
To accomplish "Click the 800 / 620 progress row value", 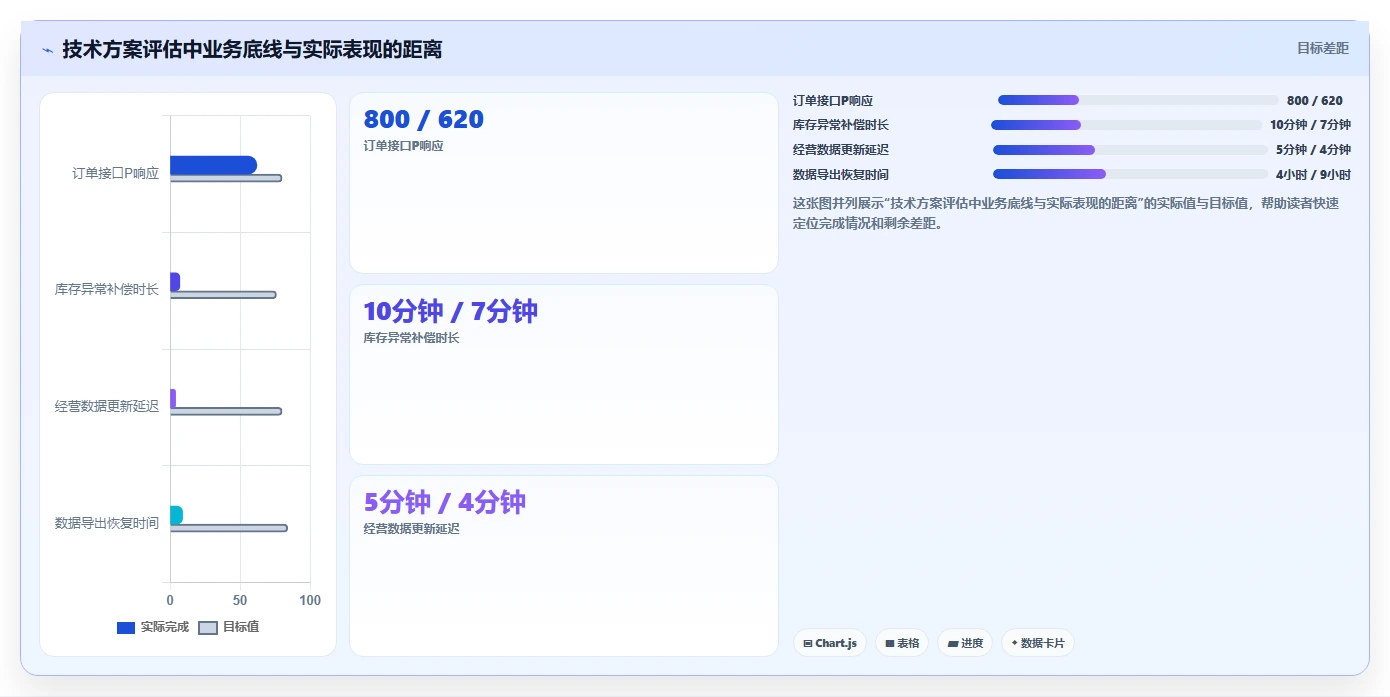I will tap(1315, 101).
